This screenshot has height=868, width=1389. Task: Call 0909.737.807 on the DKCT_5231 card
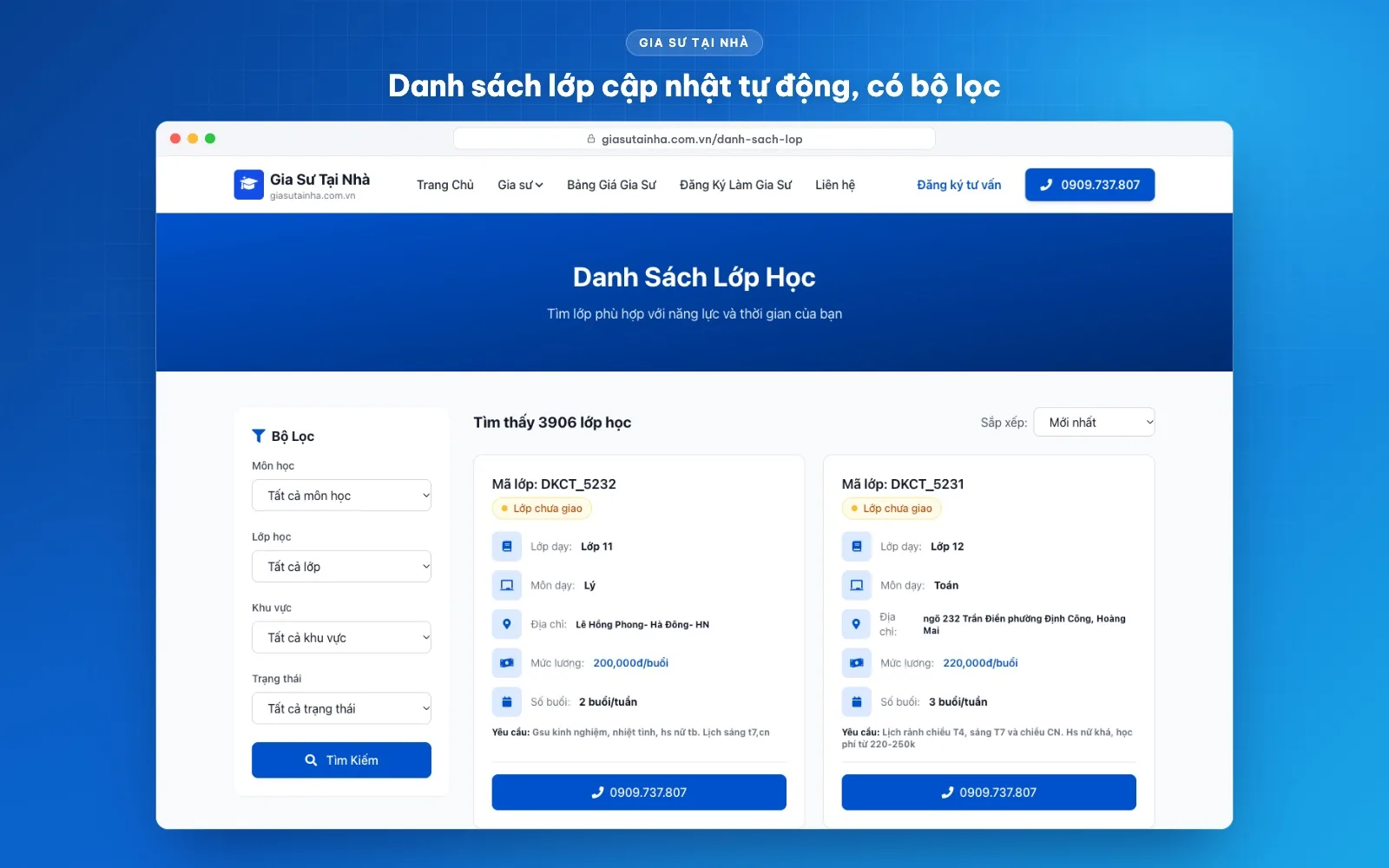tap(989, 792)
